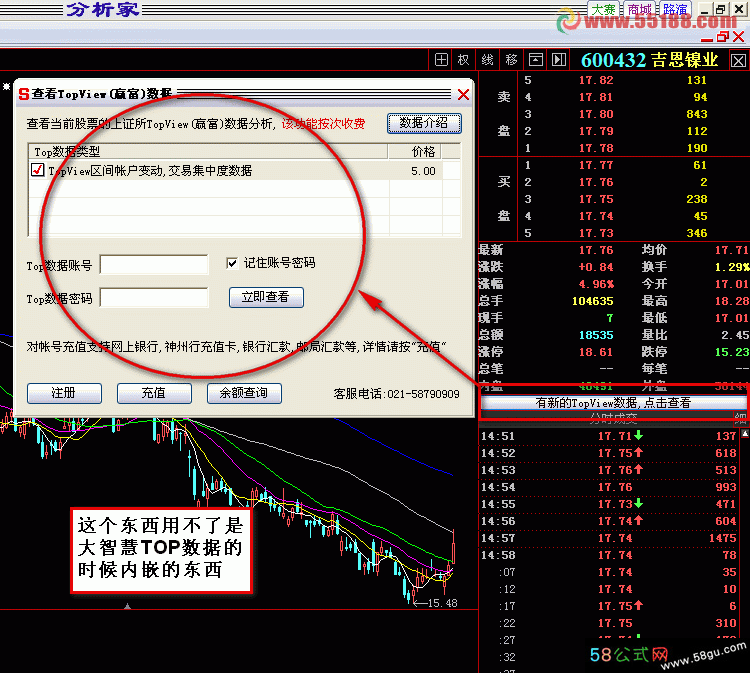Select the TopView区间帐户变动,交易集中度数据 row
This screenshot has height=673, width=750.
coord(244,170)
